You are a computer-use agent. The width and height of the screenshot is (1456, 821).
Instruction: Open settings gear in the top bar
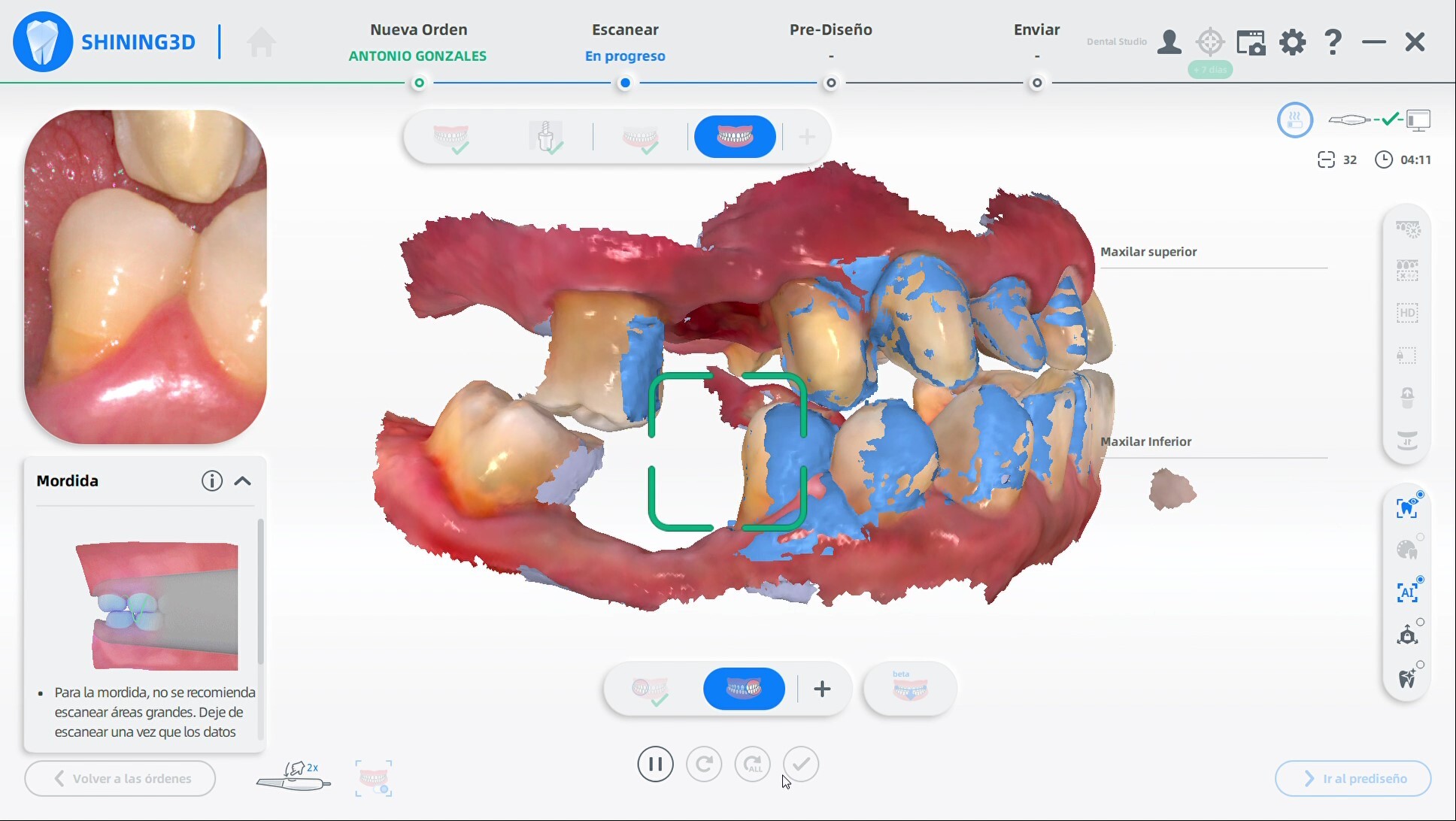point(1292,41)
